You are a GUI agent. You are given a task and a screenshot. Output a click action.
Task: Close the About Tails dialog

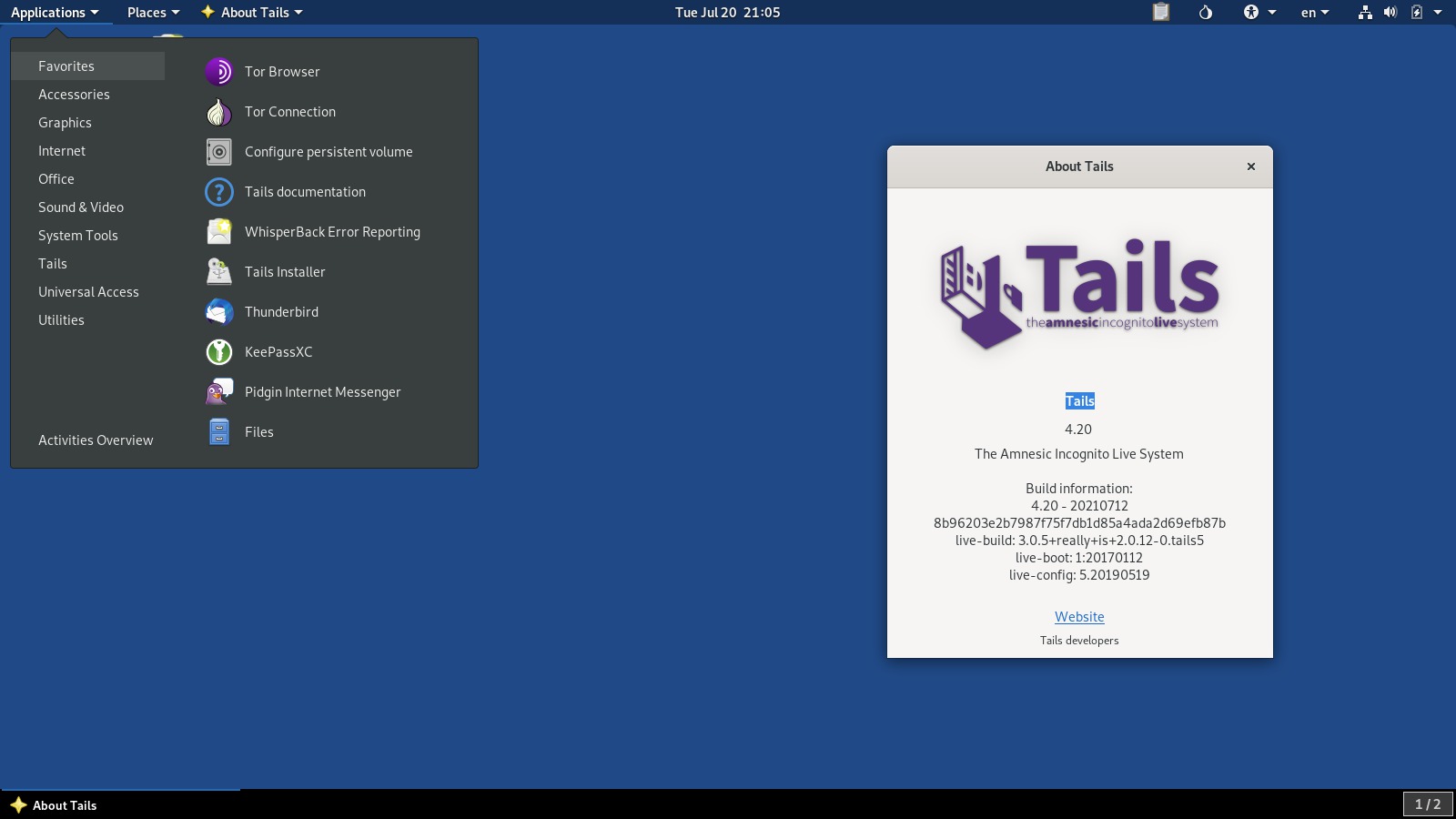pos(1251,166)
